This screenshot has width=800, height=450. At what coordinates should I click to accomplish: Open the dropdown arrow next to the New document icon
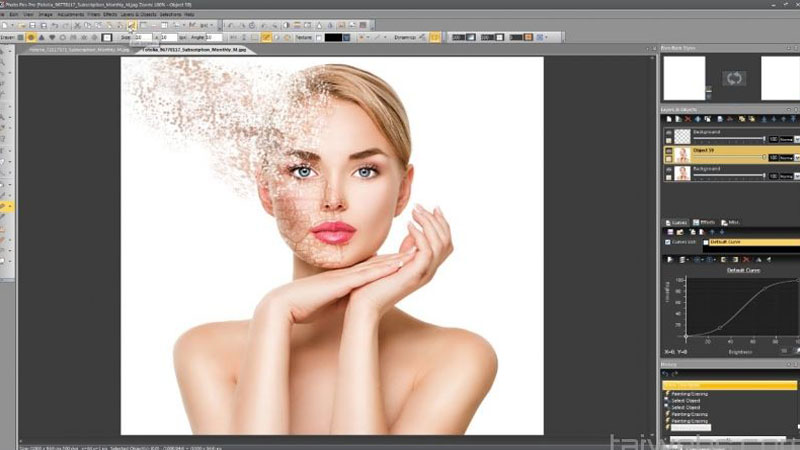[x=12, y=25]
